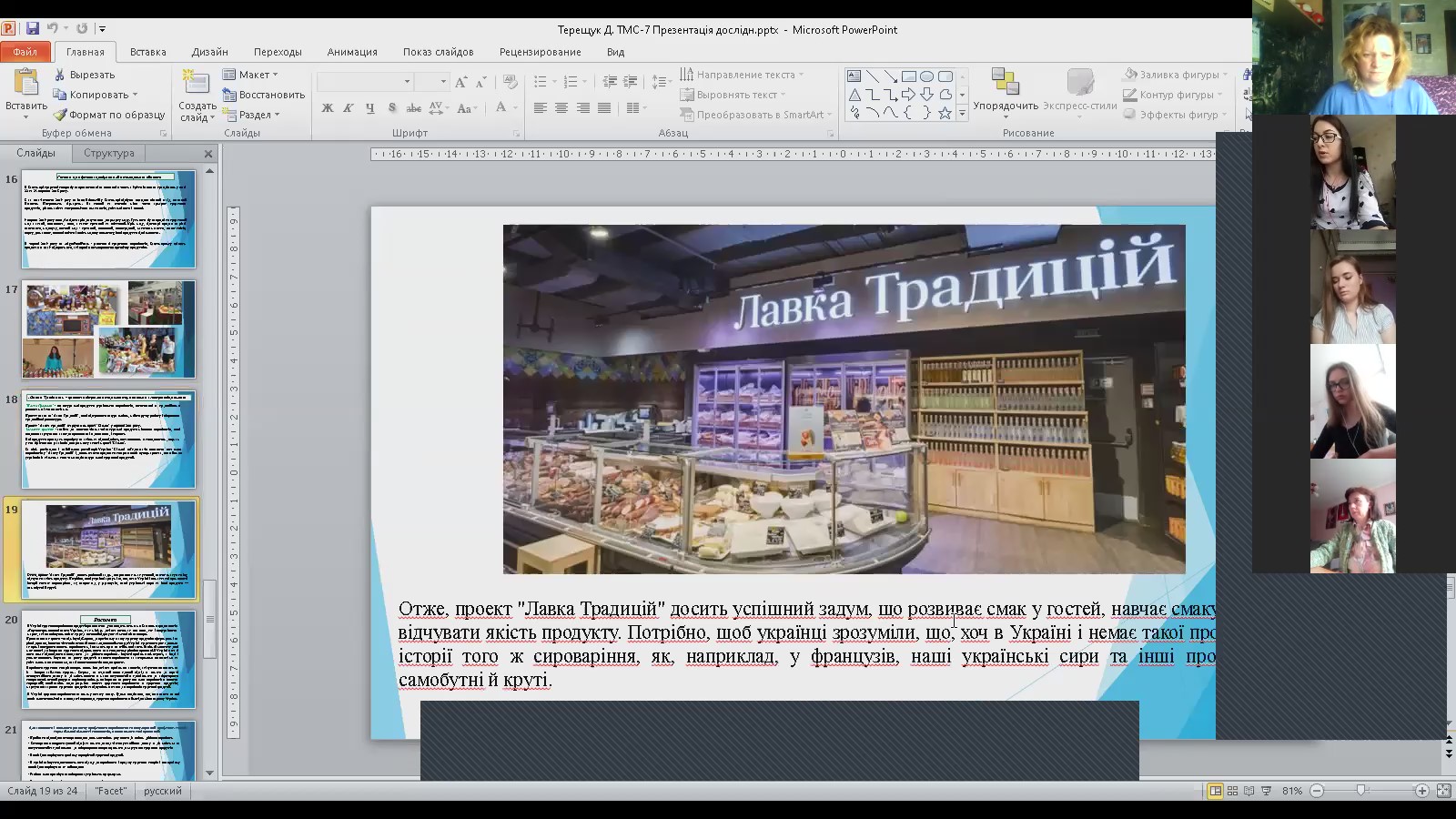
Task: Switch to the Анимация tab
Action: [352, 52]
